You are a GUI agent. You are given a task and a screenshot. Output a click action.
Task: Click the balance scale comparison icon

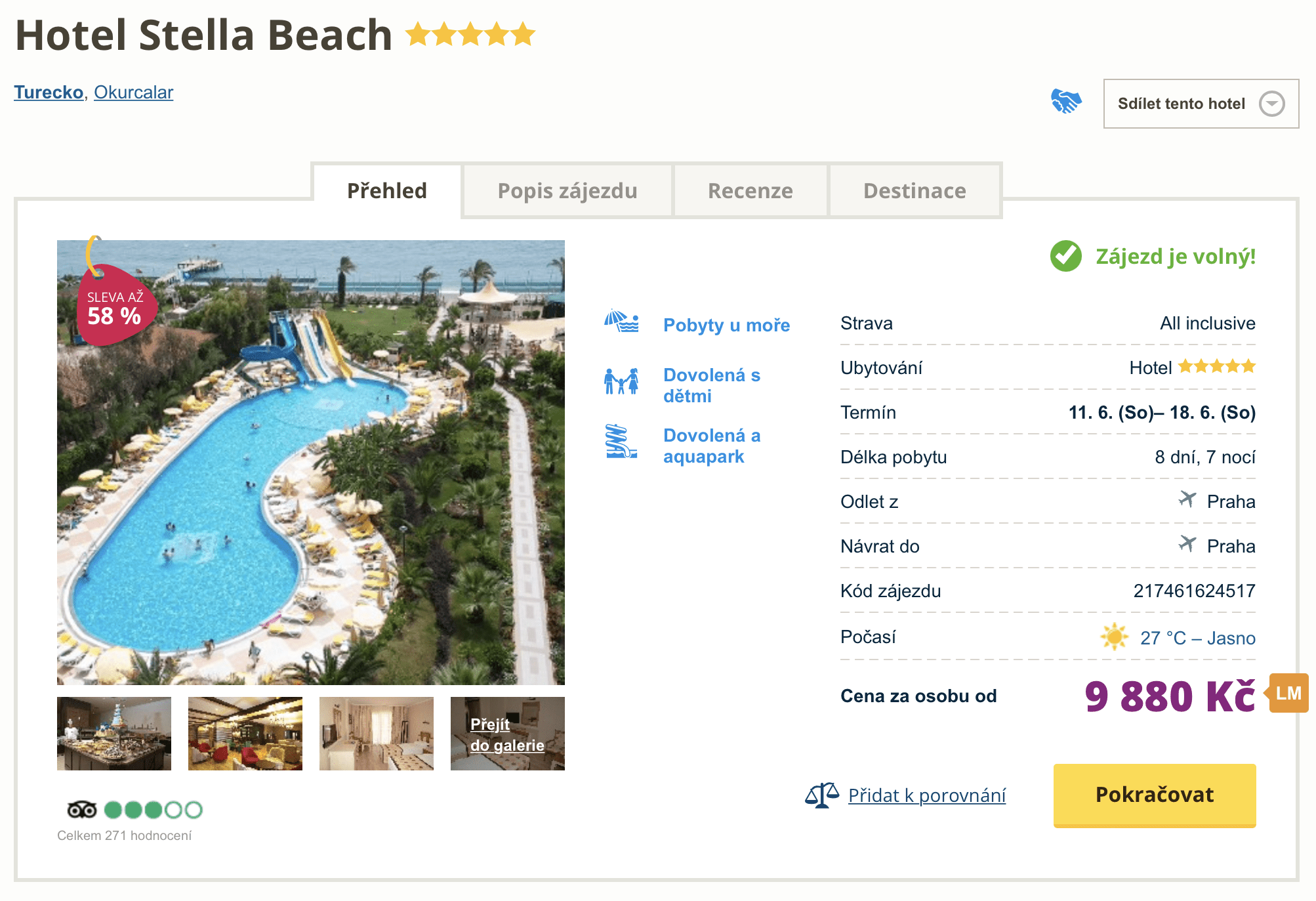(822, 795)
